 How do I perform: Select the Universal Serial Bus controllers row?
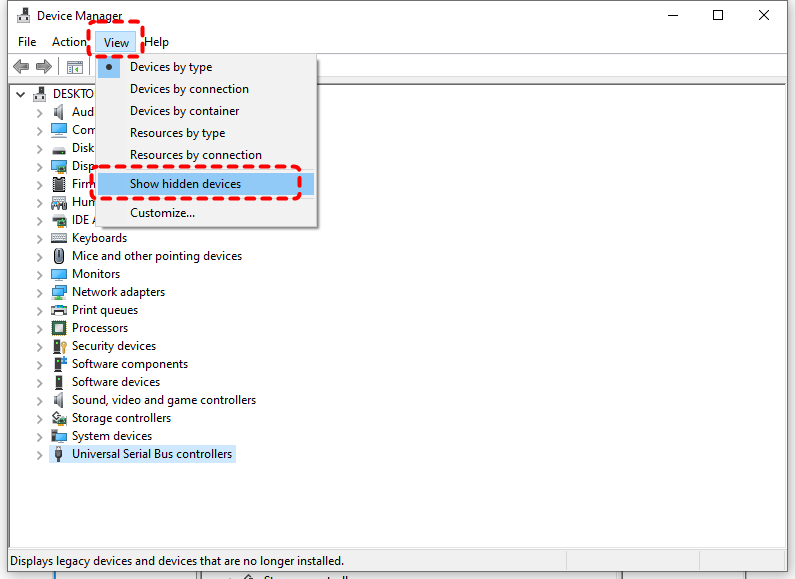click(142, 454)
